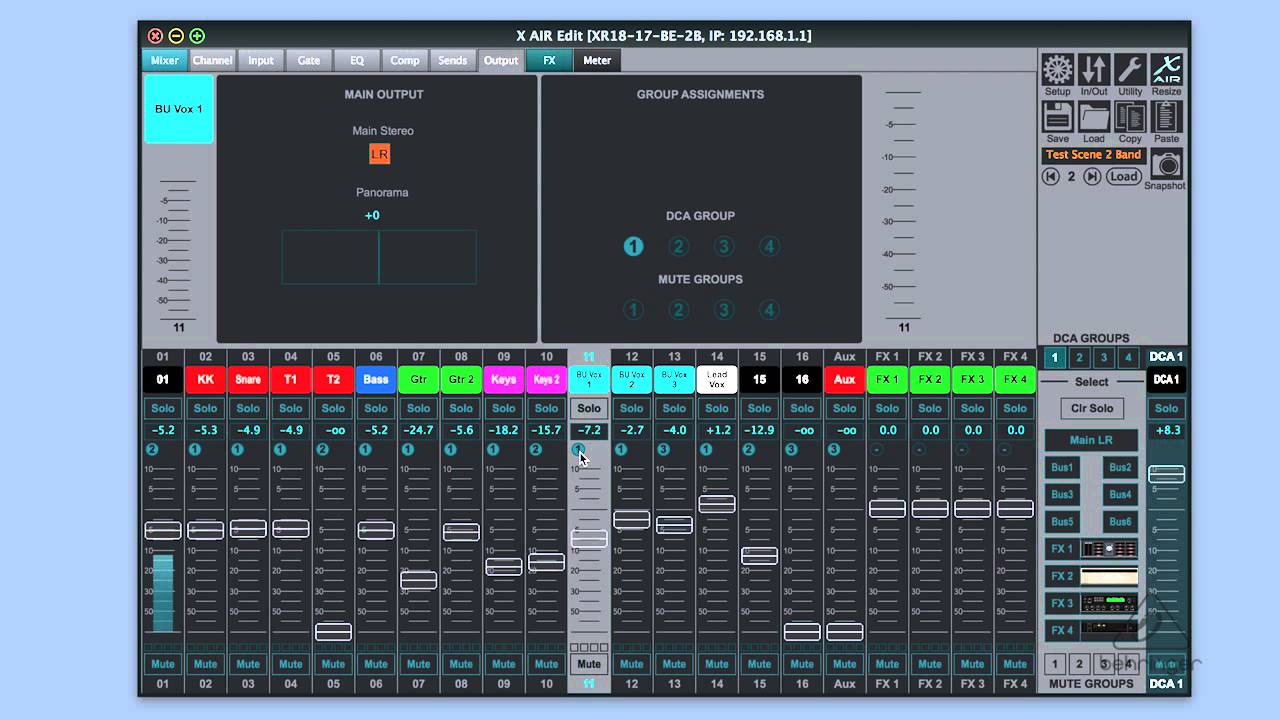Open the EQ tab
The height and width of the screenshot is (720, 1280).
357,61
